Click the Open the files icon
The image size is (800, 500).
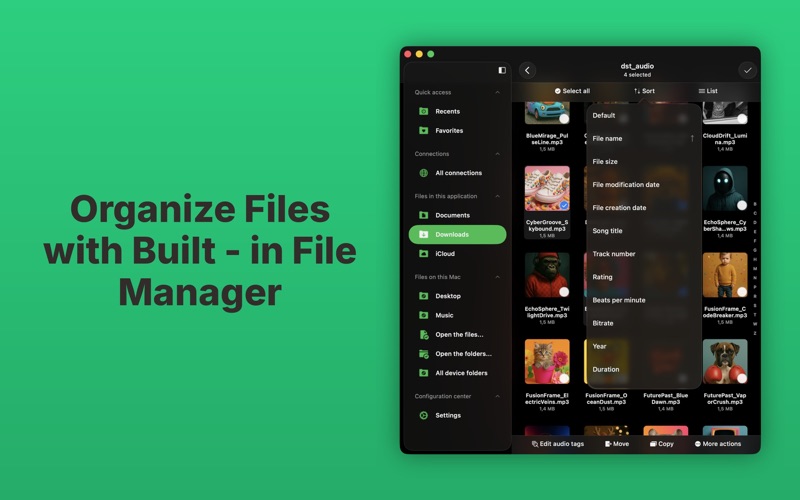[423, 335]
